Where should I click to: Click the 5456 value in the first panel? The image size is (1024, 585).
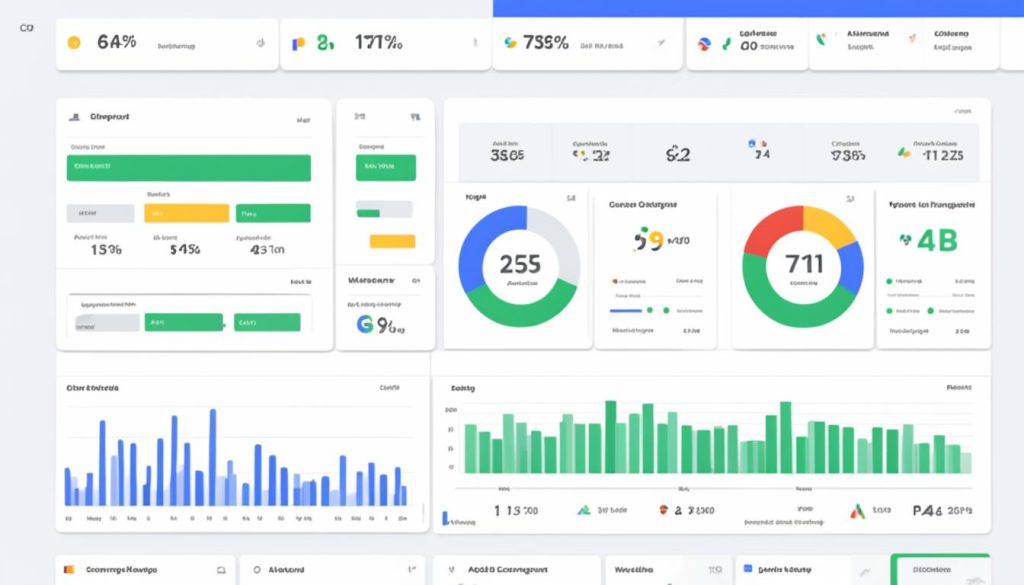[185, 249]
